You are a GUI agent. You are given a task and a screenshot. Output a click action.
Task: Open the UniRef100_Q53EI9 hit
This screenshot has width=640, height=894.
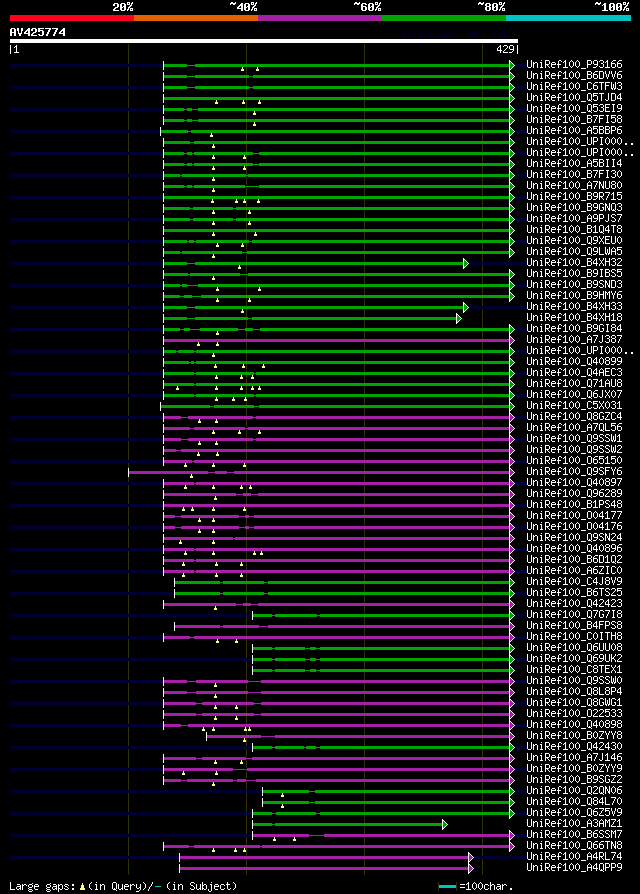[x=574, y=108]
